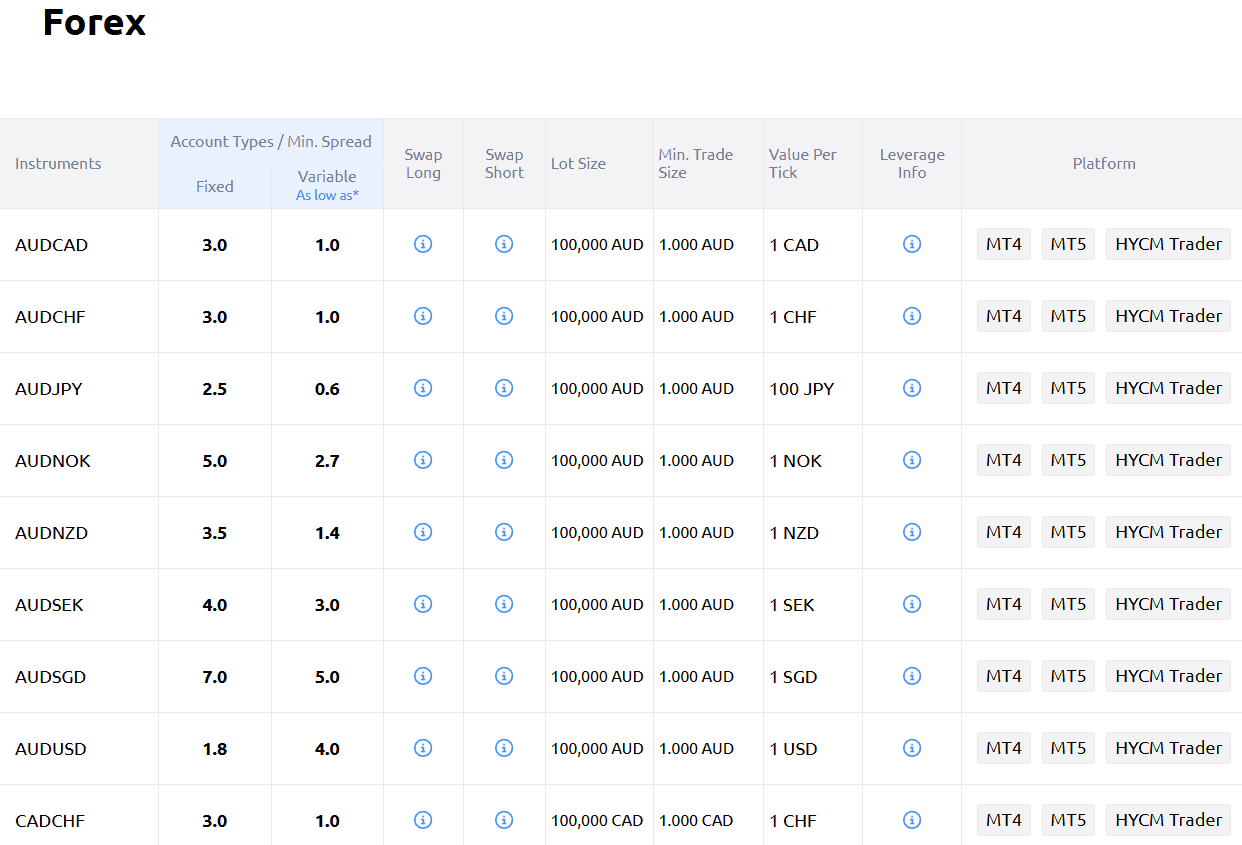Select the AUDSGD instrument name
The image size is (1242, 845).
click(50, 676)
